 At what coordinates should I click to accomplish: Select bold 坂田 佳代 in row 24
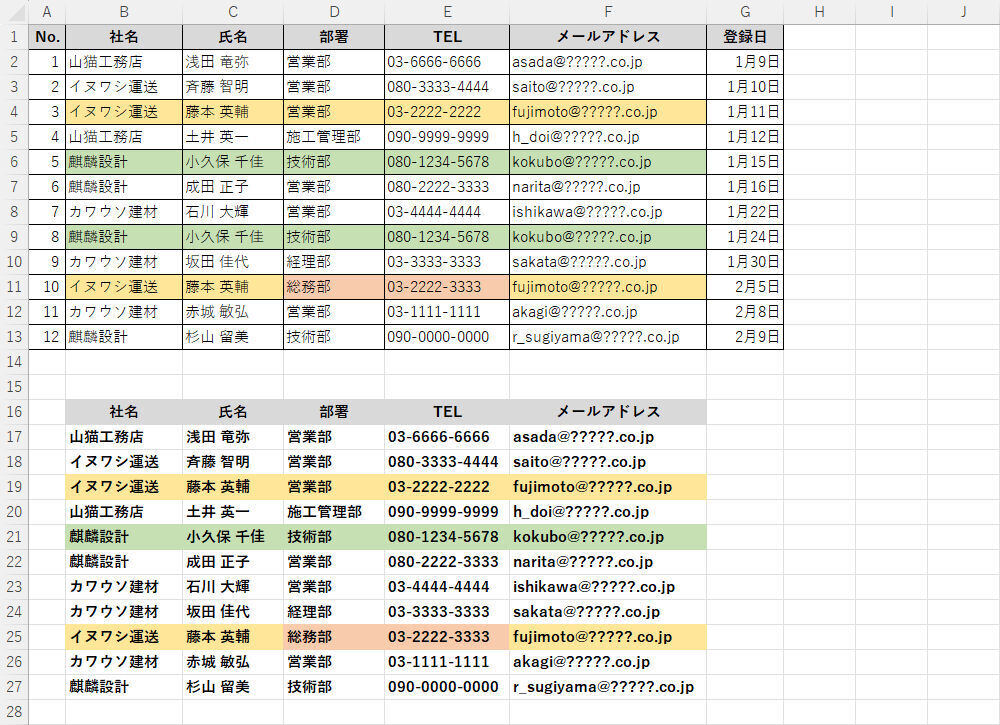tap(233, 611)
